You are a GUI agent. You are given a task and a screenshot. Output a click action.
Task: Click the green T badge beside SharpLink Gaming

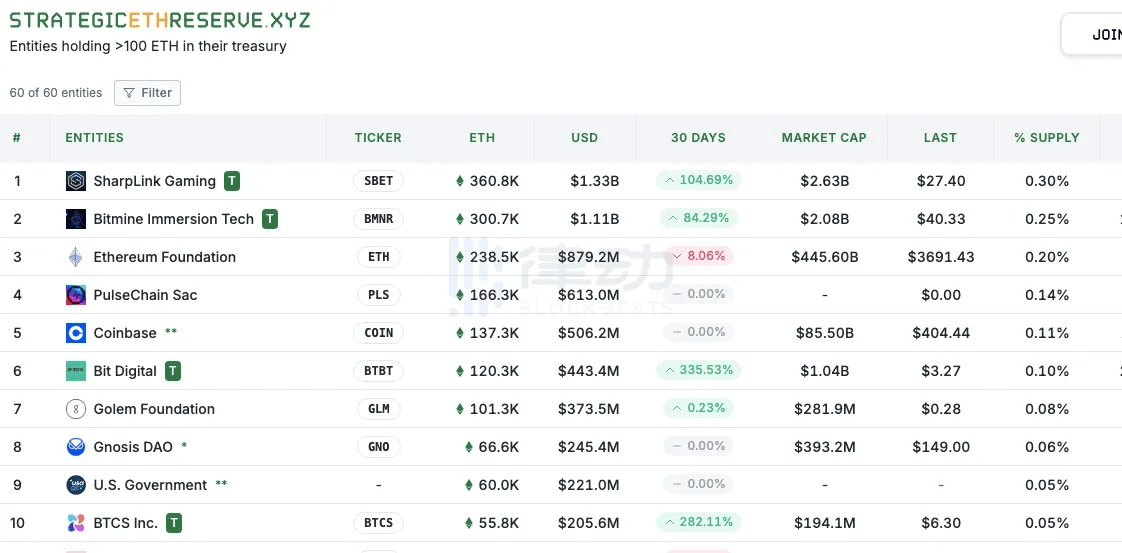click(232, 181)
